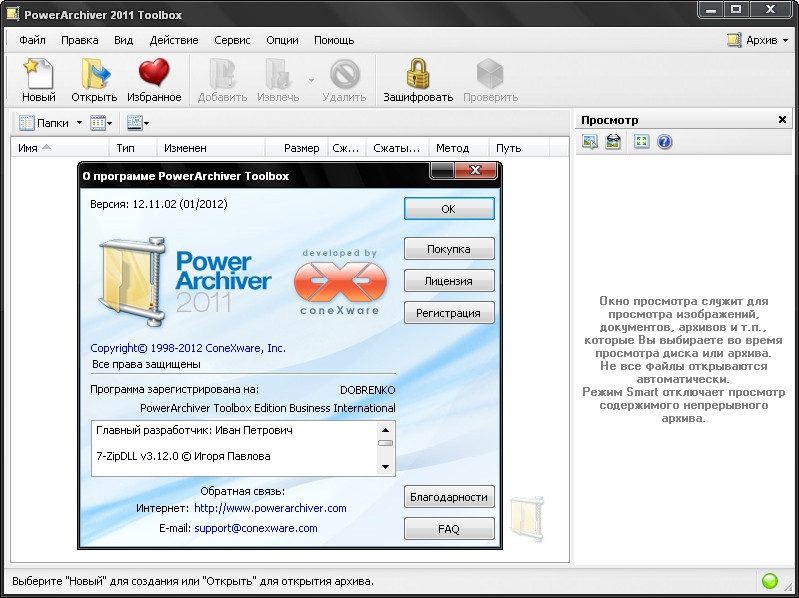Open the Сервис menu

[x=232, y=40]
